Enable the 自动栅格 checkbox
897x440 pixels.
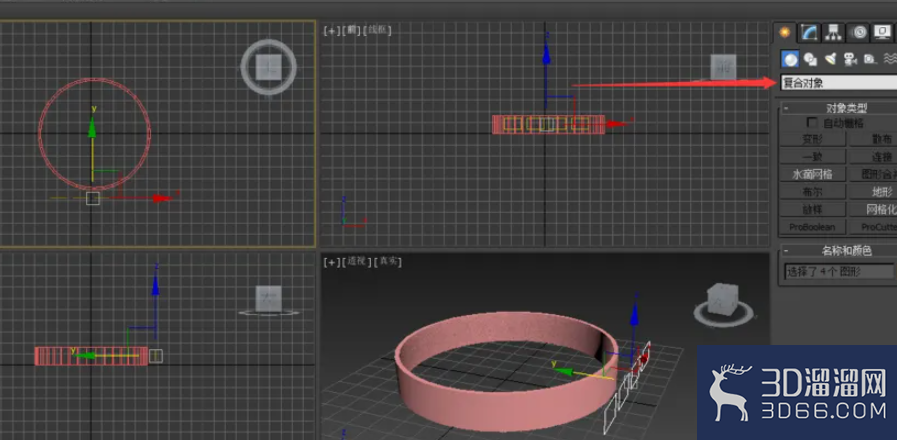[x=811, y=122]
